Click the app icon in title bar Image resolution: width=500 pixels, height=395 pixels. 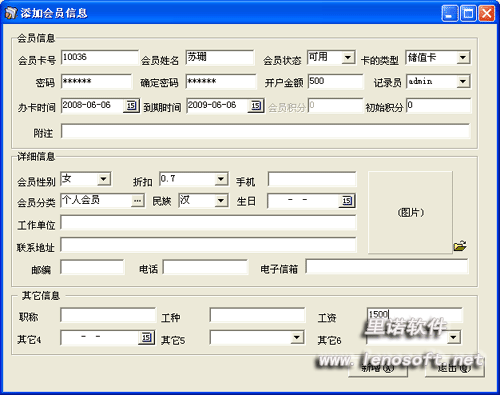click(x=11, y=13)
